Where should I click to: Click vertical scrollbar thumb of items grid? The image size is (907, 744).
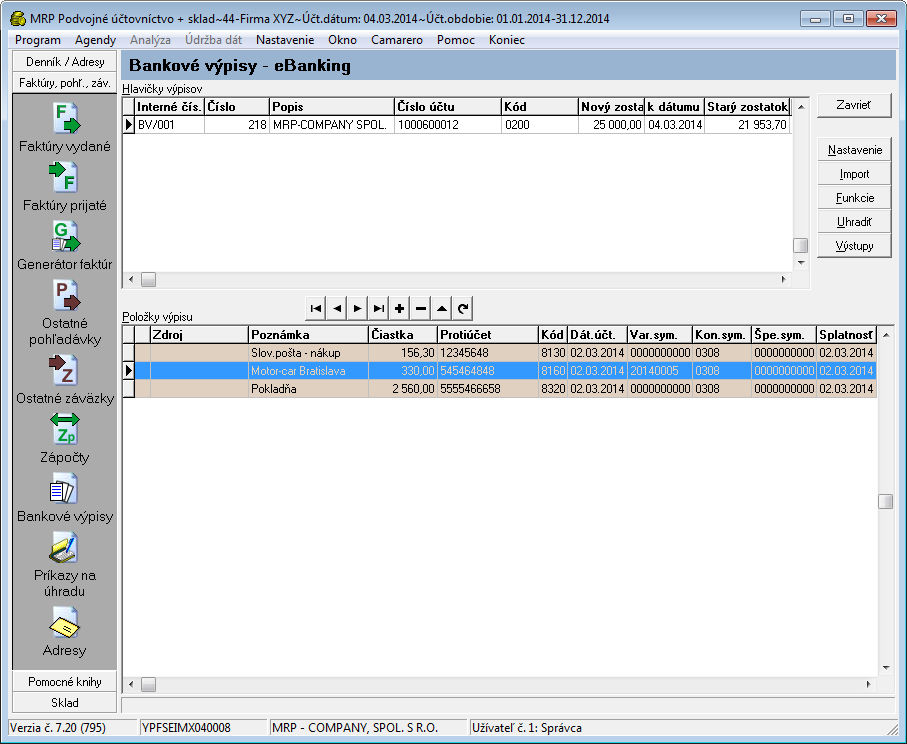[885, 501]
